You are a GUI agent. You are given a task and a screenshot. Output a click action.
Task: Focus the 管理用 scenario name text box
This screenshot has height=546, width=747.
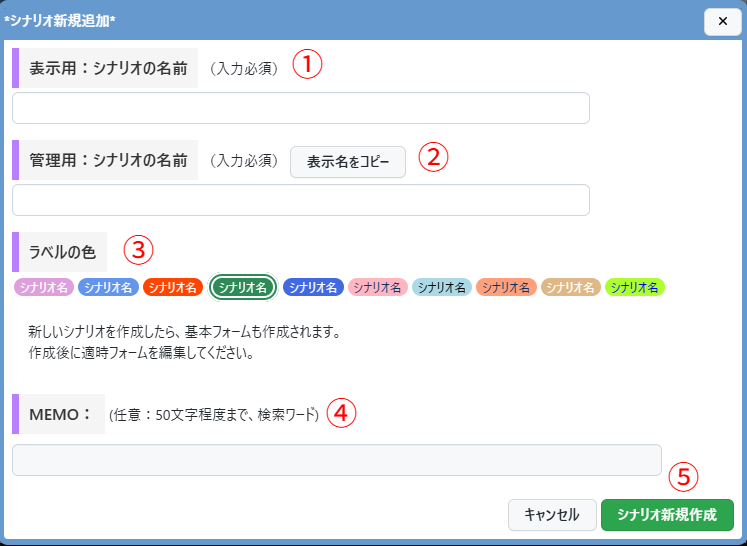[x=300, y=200]
